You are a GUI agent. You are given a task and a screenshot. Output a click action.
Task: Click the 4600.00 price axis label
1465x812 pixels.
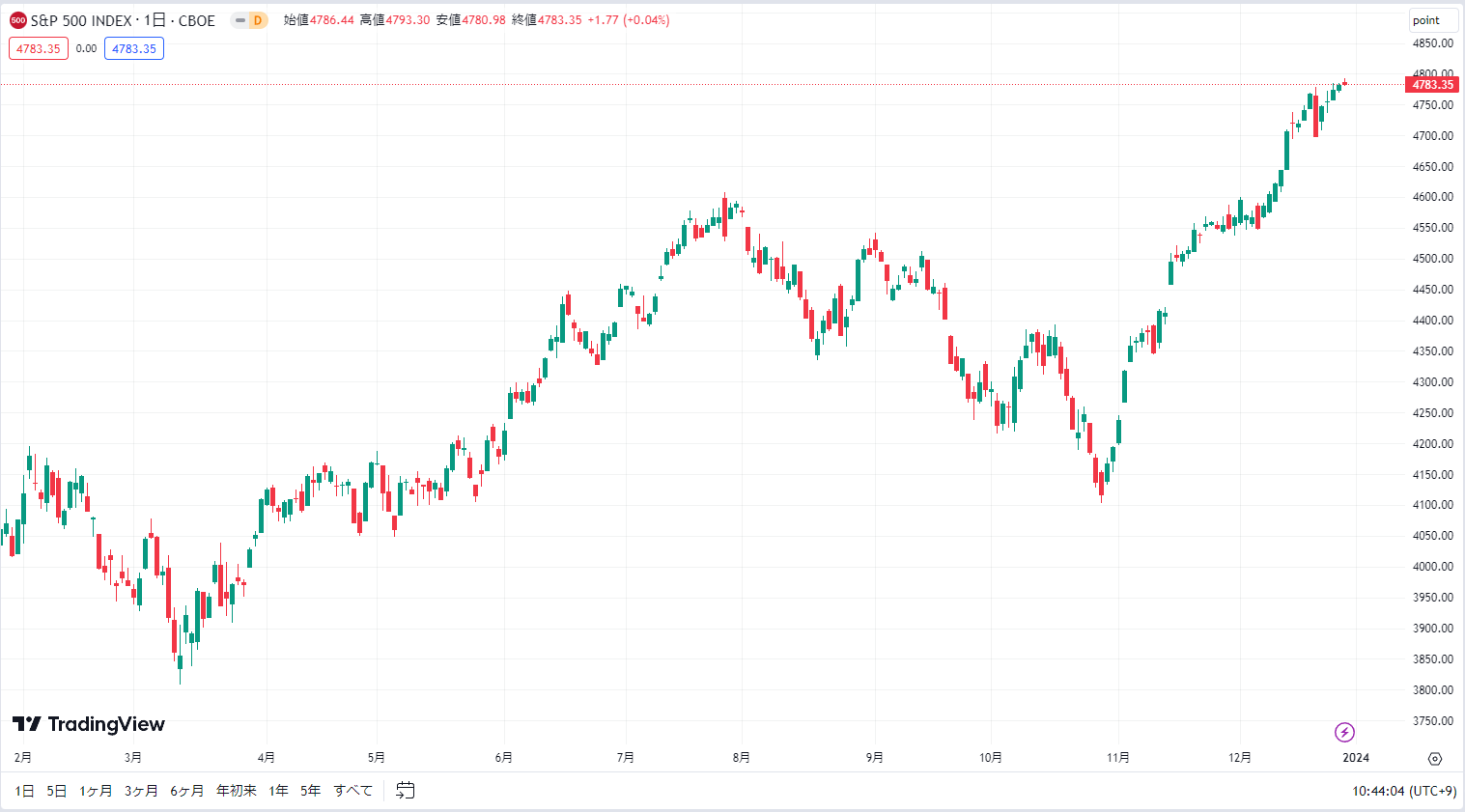coord(1432,197)
